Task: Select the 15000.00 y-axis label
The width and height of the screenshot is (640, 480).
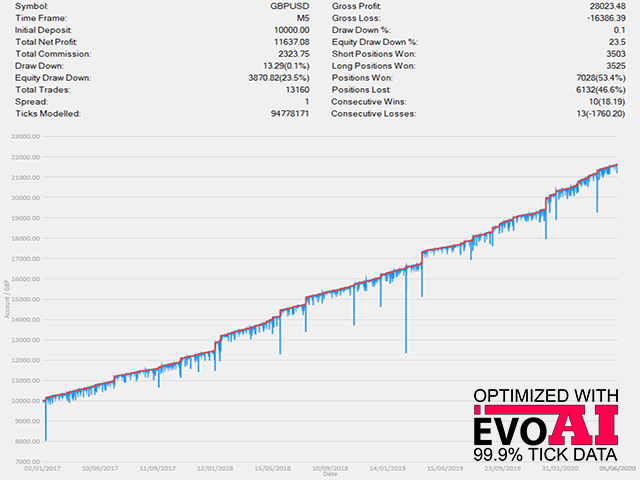Action: pos(26,299)
